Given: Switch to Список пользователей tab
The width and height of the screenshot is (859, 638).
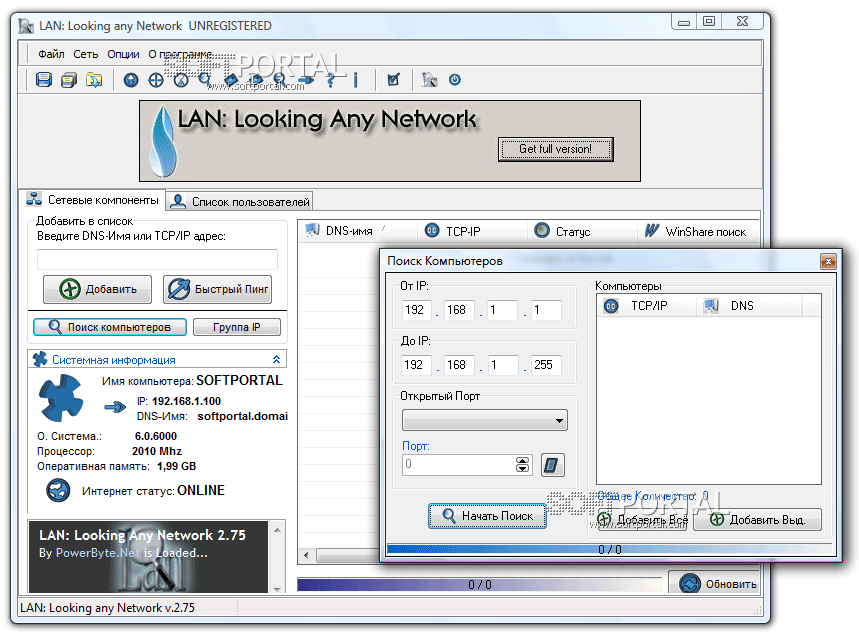Looking at the screenshot, I should (240, 202).
